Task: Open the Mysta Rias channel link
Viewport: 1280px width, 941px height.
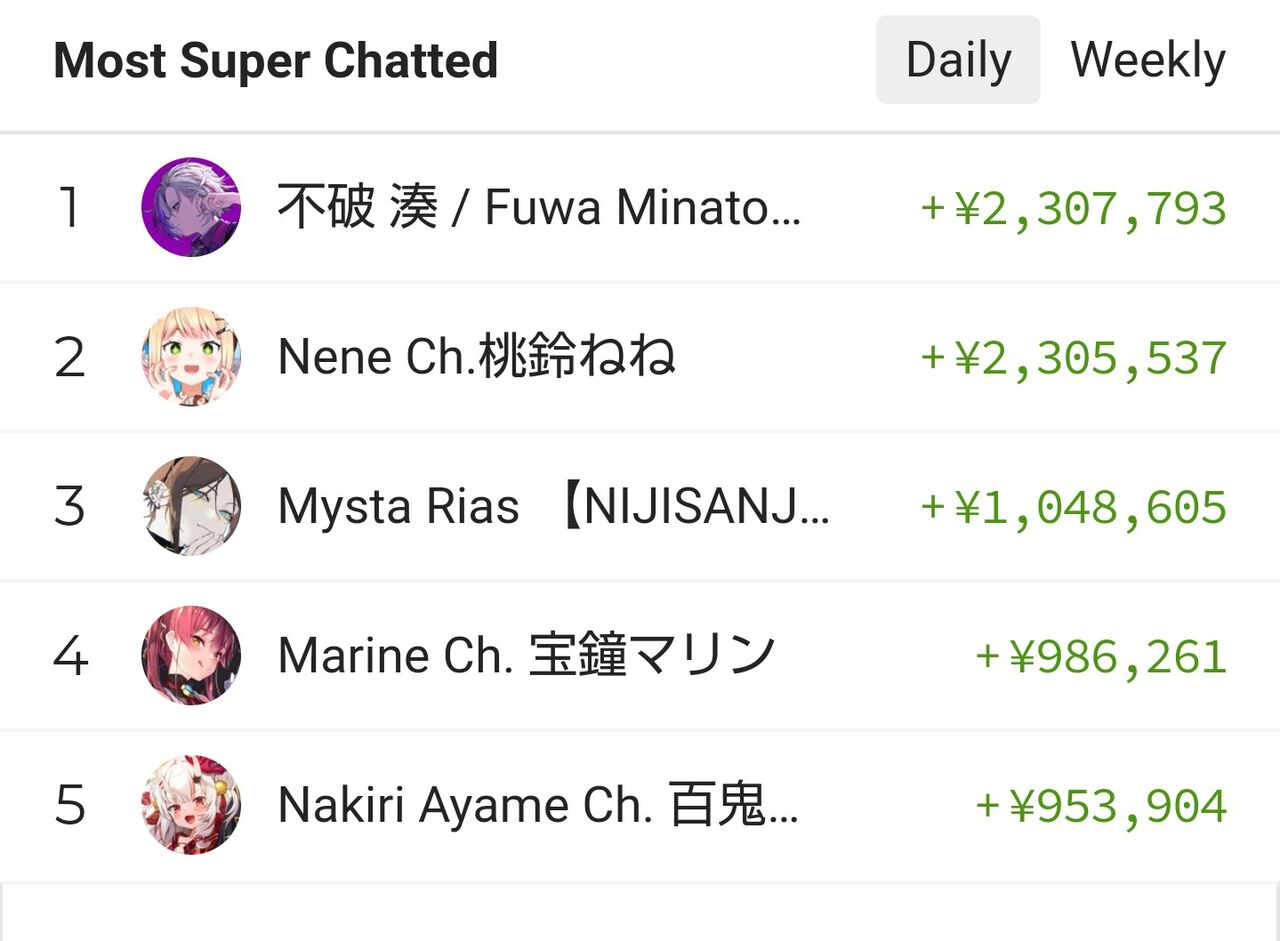Action: (550, 506)
